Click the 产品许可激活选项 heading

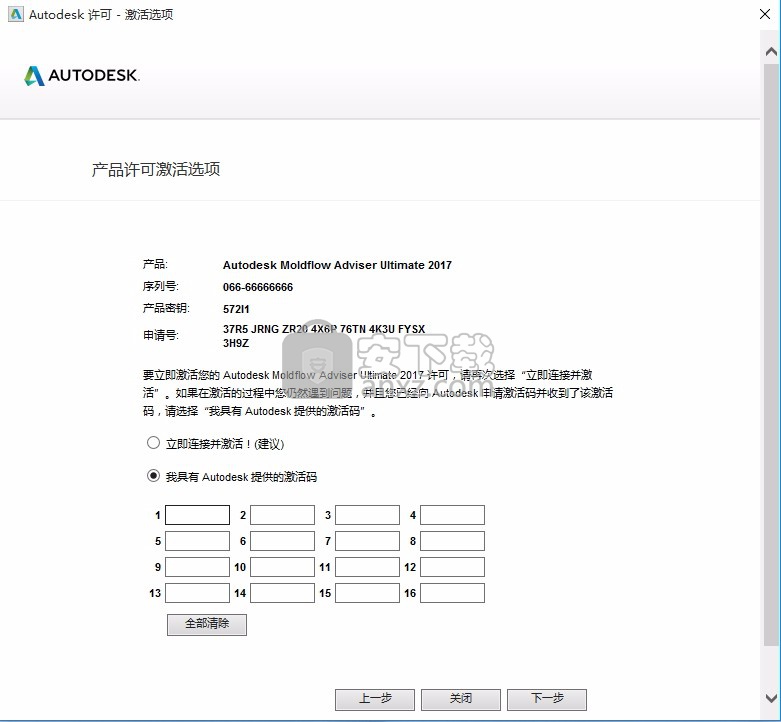click(156, 169)
